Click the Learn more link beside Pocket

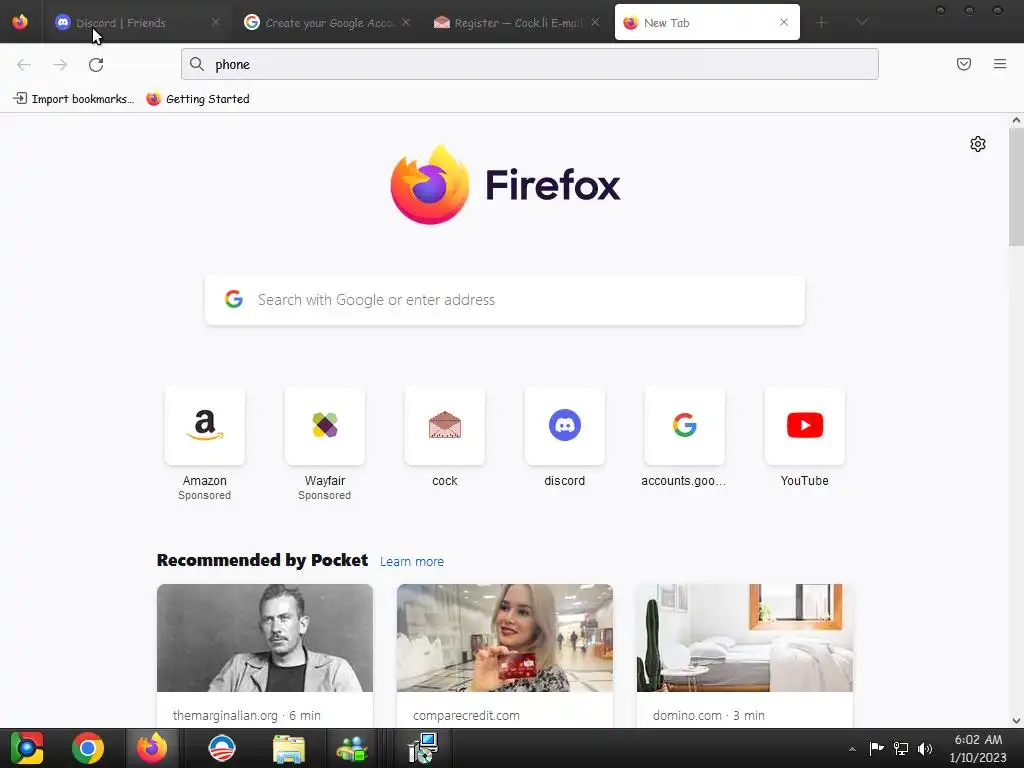(x=411, y=562)
